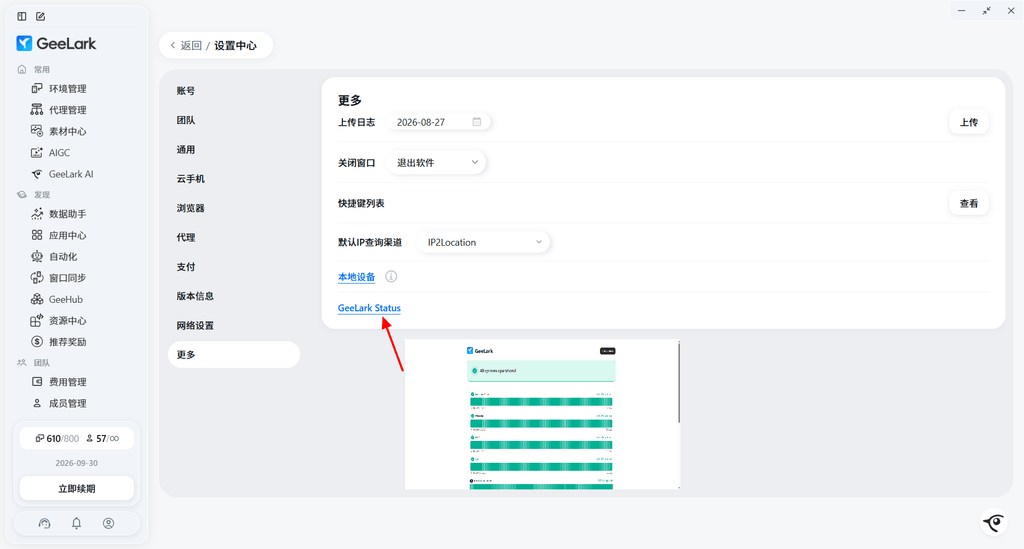
Task: Select 通用 settings tab
Action: coord(234,149)
